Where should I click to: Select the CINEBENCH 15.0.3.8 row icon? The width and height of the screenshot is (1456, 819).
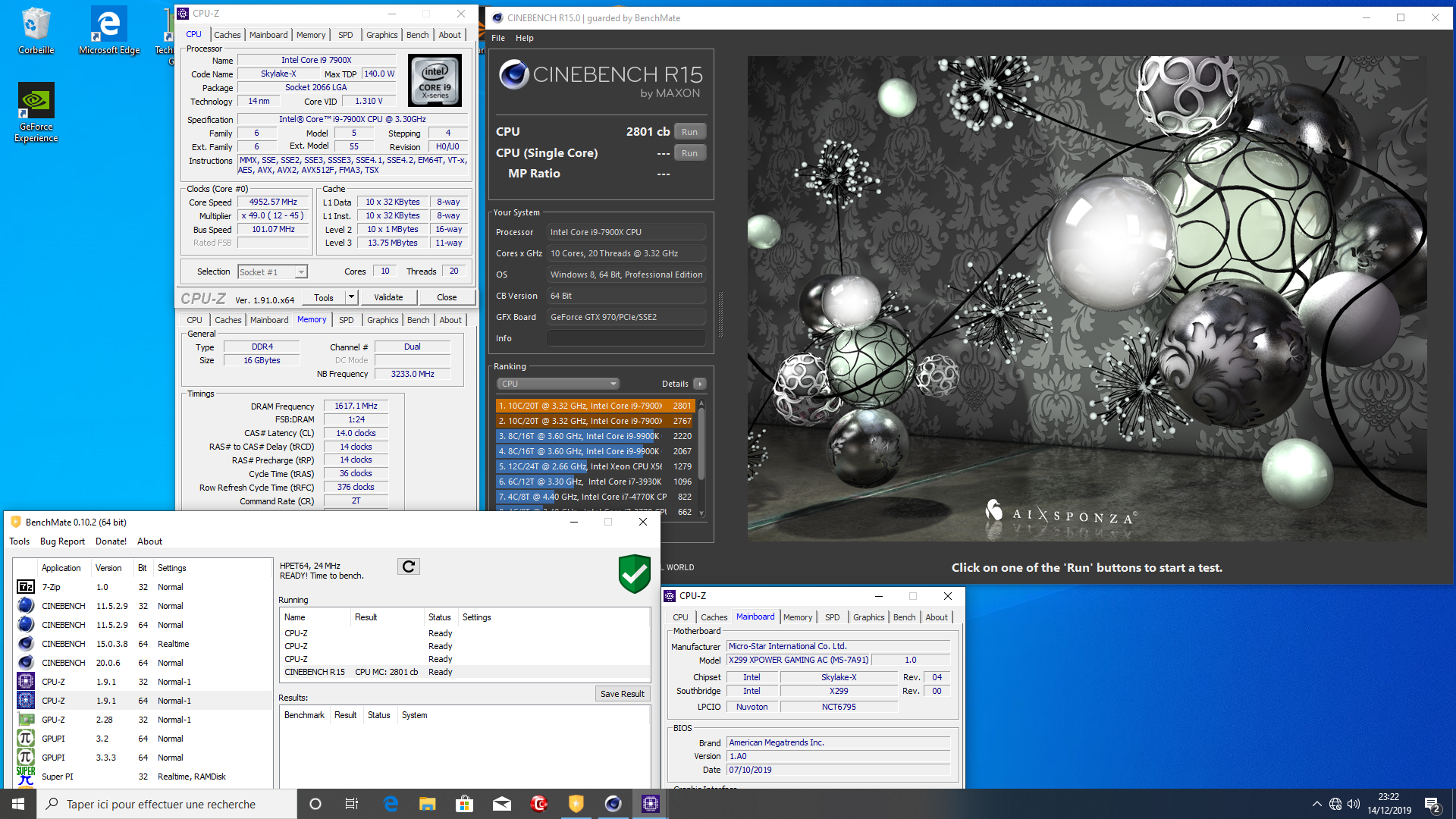(x=26, y=644)
